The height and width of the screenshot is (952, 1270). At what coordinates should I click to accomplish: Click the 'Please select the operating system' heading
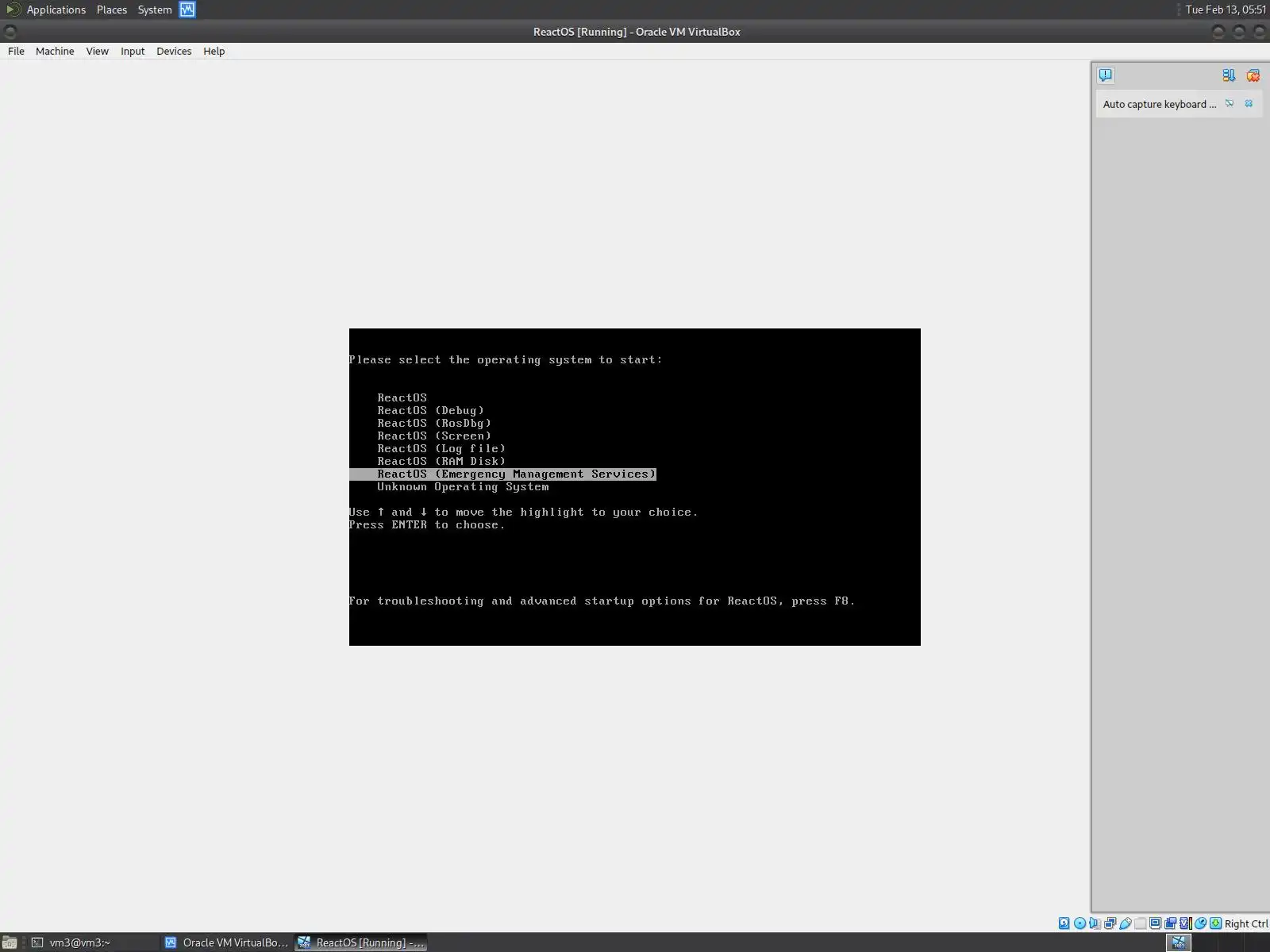[506, 359]
